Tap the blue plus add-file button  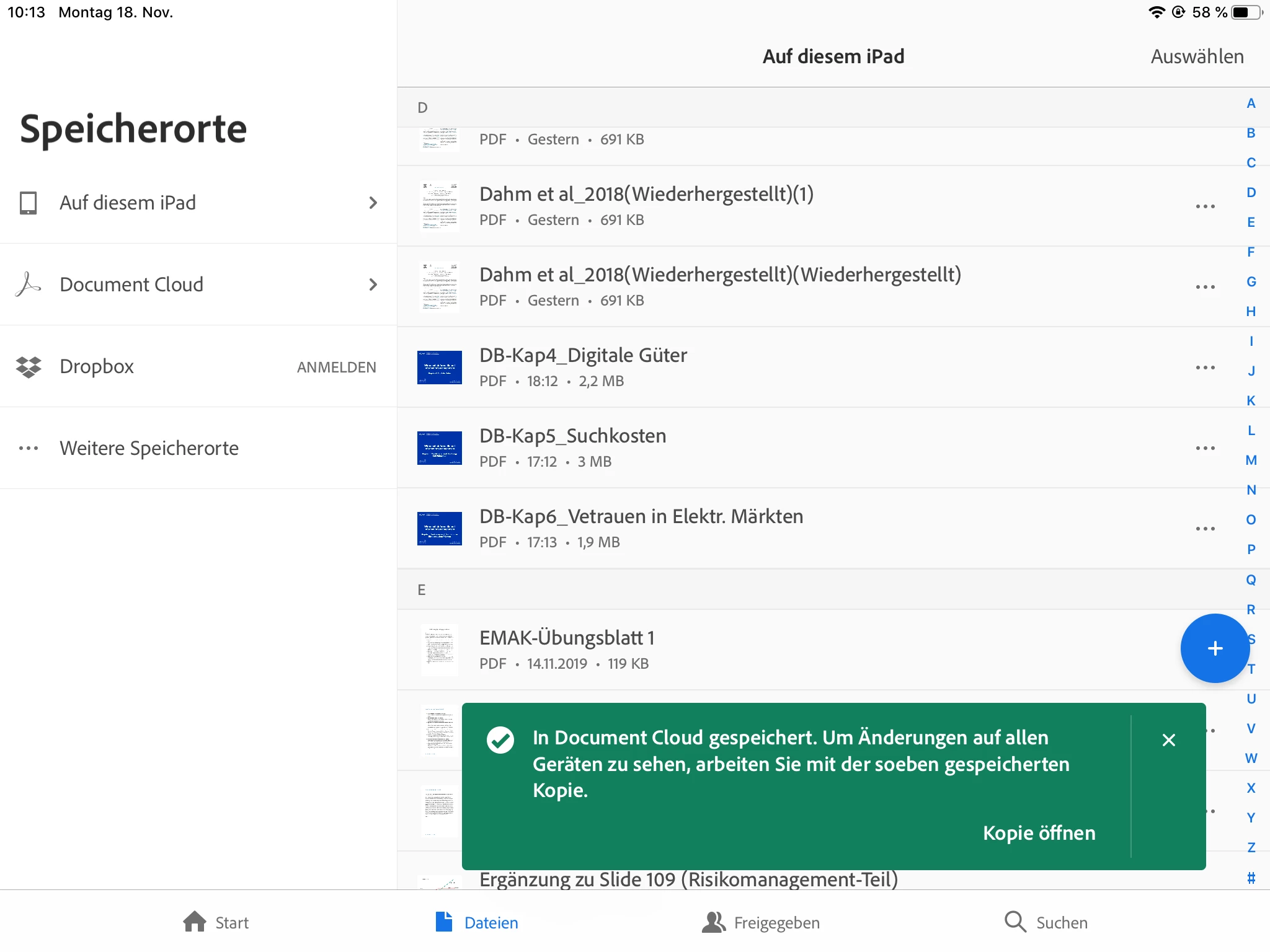coord(1214,648)
